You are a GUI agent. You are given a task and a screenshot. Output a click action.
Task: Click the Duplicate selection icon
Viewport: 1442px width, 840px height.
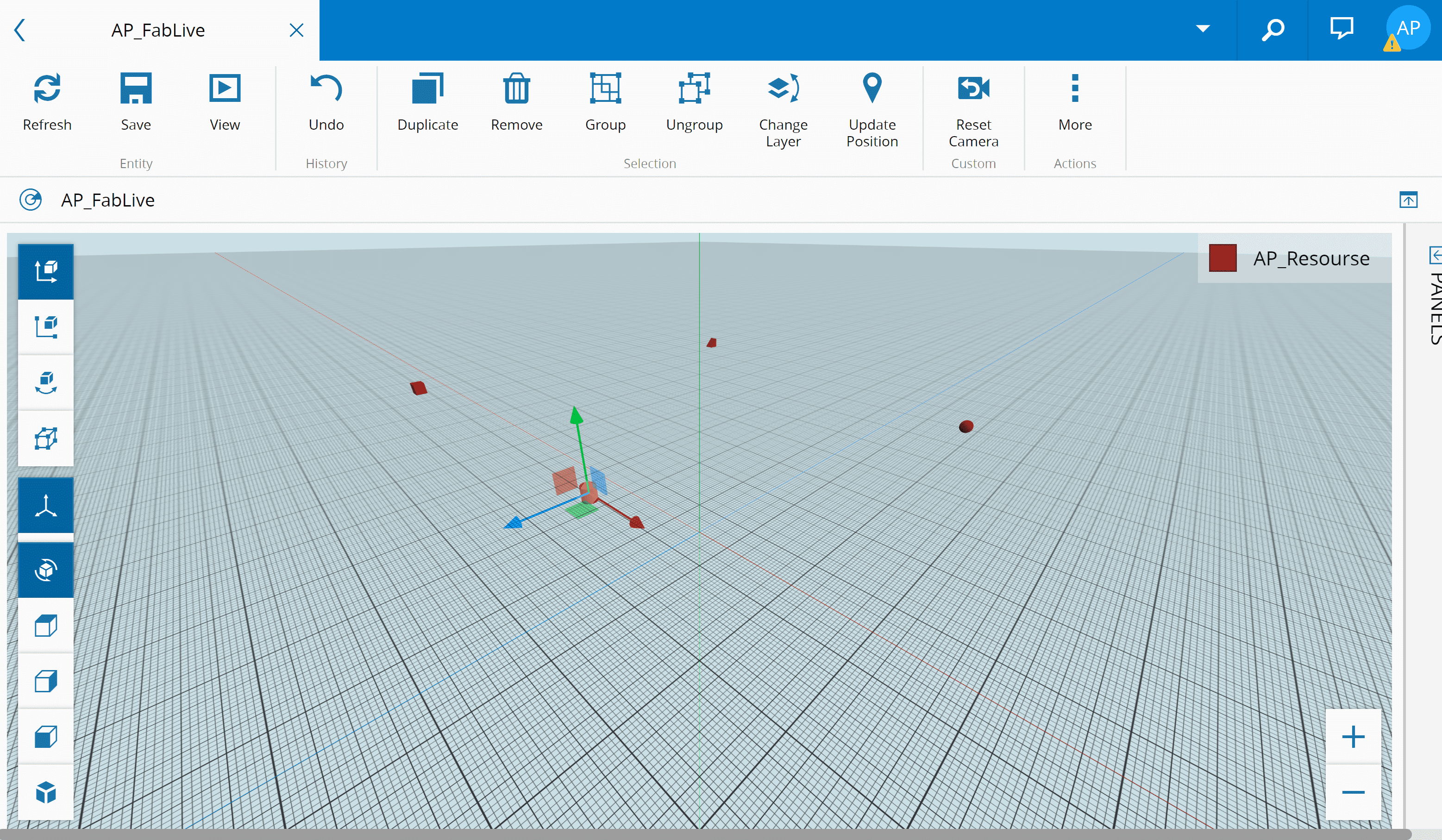(427, 89)
